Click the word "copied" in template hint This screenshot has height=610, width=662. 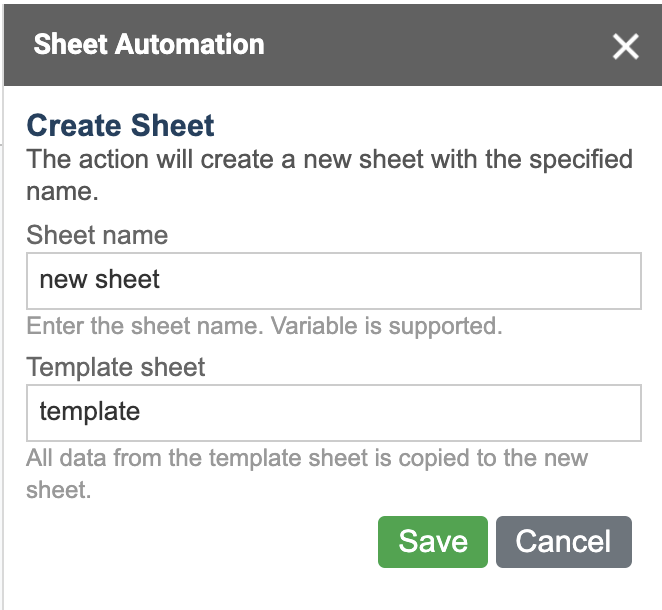coord(434,458)
